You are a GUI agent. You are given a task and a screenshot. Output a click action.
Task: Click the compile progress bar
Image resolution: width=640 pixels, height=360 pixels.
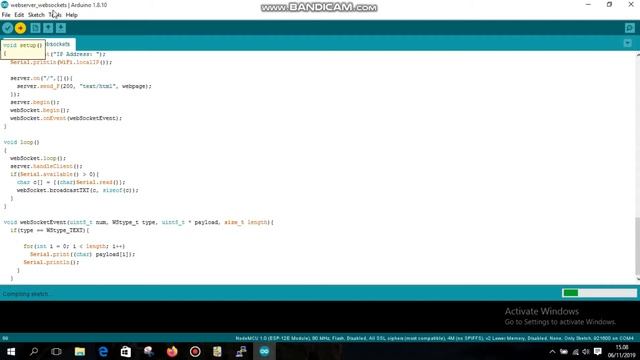[x=599, y=293]
